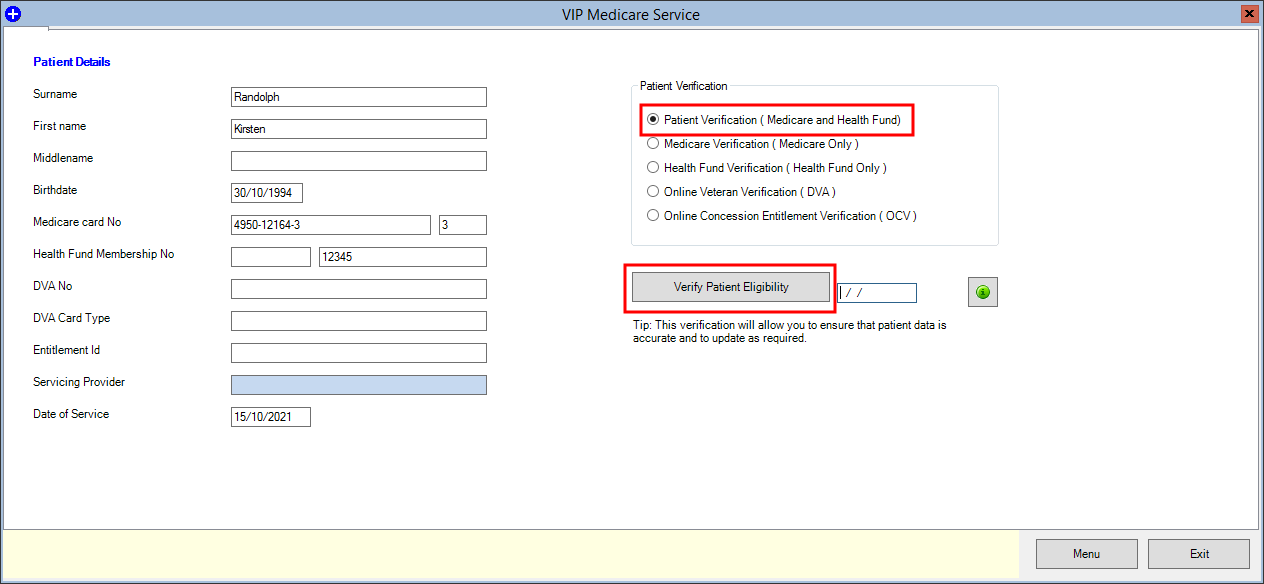Click the green information icon button
The image size is (1264, 584).
[983, 292]
